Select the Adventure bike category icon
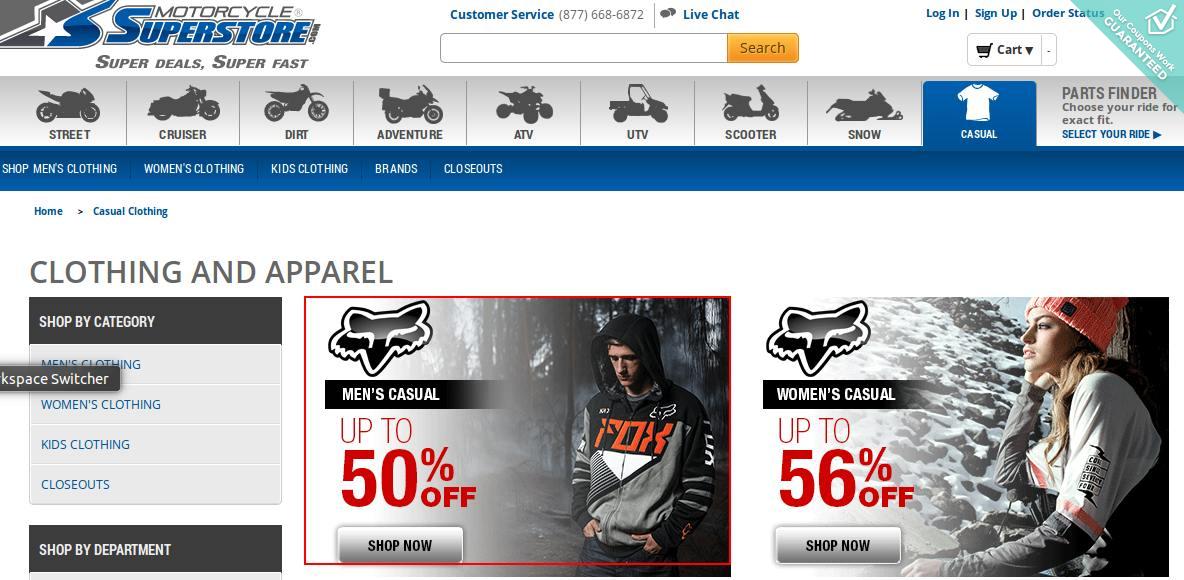This screenshot has height=580, width=1184. coord(410,113)
